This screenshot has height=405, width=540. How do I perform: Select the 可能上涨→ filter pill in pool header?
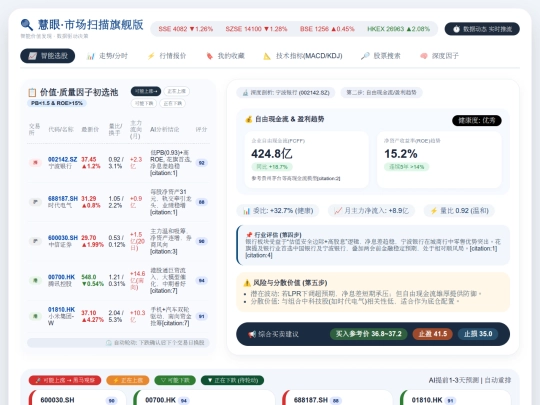pyautogui.click(x=146, y=91)
